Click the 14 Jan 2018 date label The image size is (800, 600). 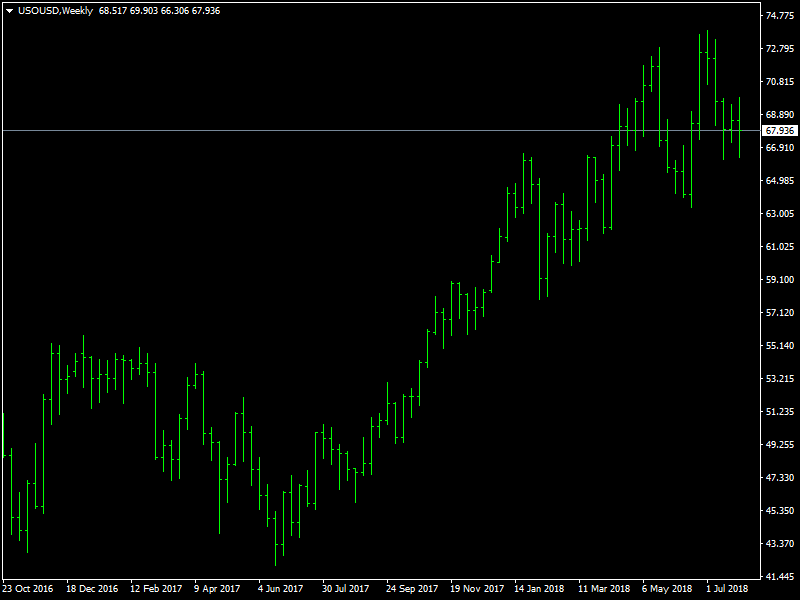539,589
